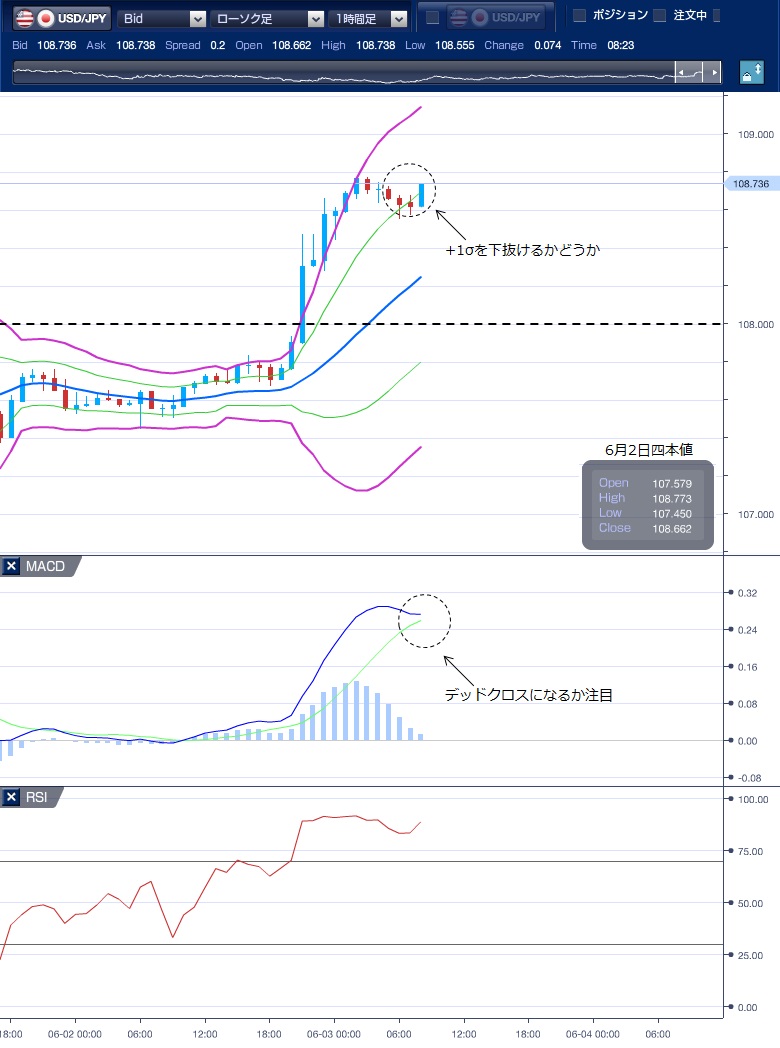This screenshot has width=780, height=1048.
Task: Open the Bid price type dropdown
Action: [x=162, y=18]
